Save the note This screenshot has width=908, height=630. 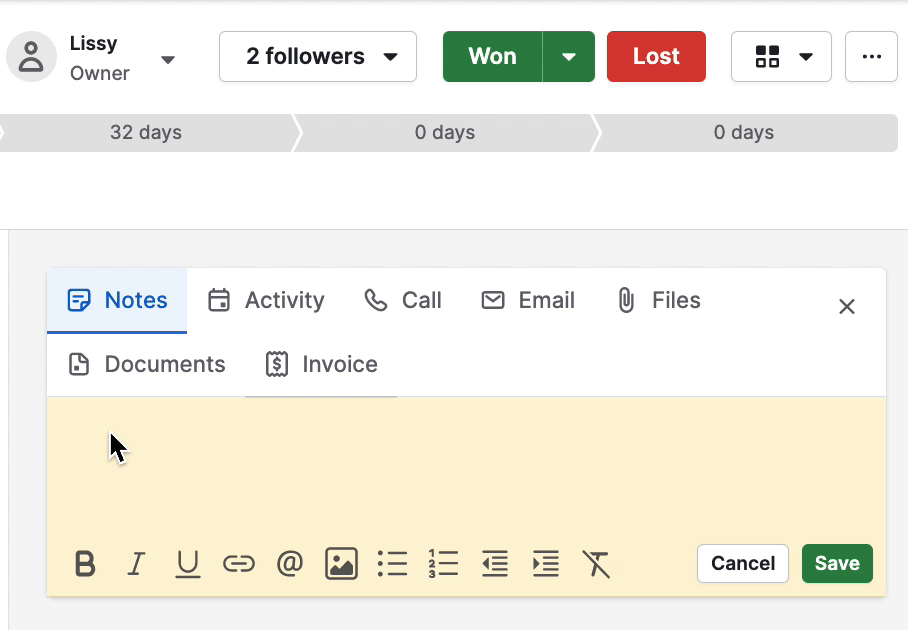pyautogui.click(x=837, y=563)
